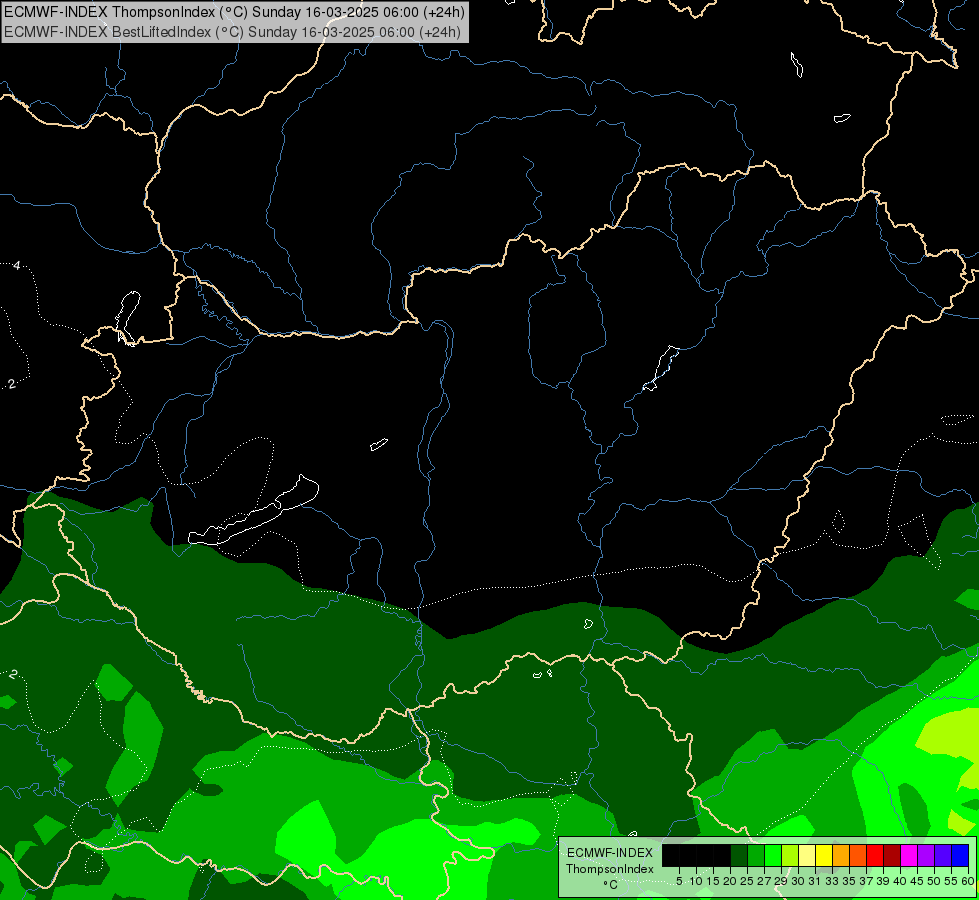Click the legend tick value "55"
Viewport: 979px width, 900px height.
click(x=951, y=881)
